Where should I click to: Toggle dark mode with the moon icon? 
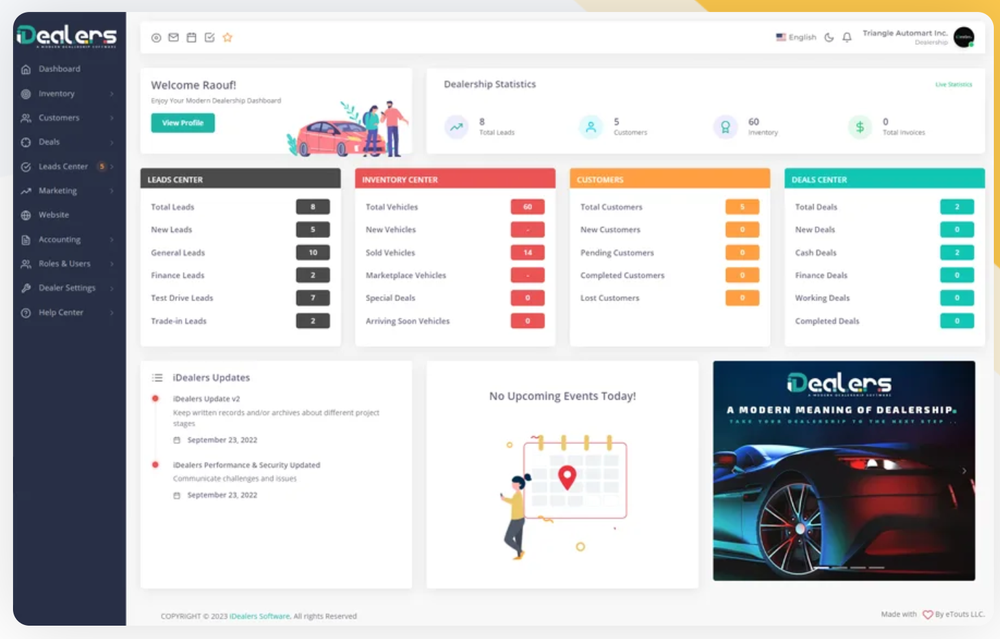[829, 37]
